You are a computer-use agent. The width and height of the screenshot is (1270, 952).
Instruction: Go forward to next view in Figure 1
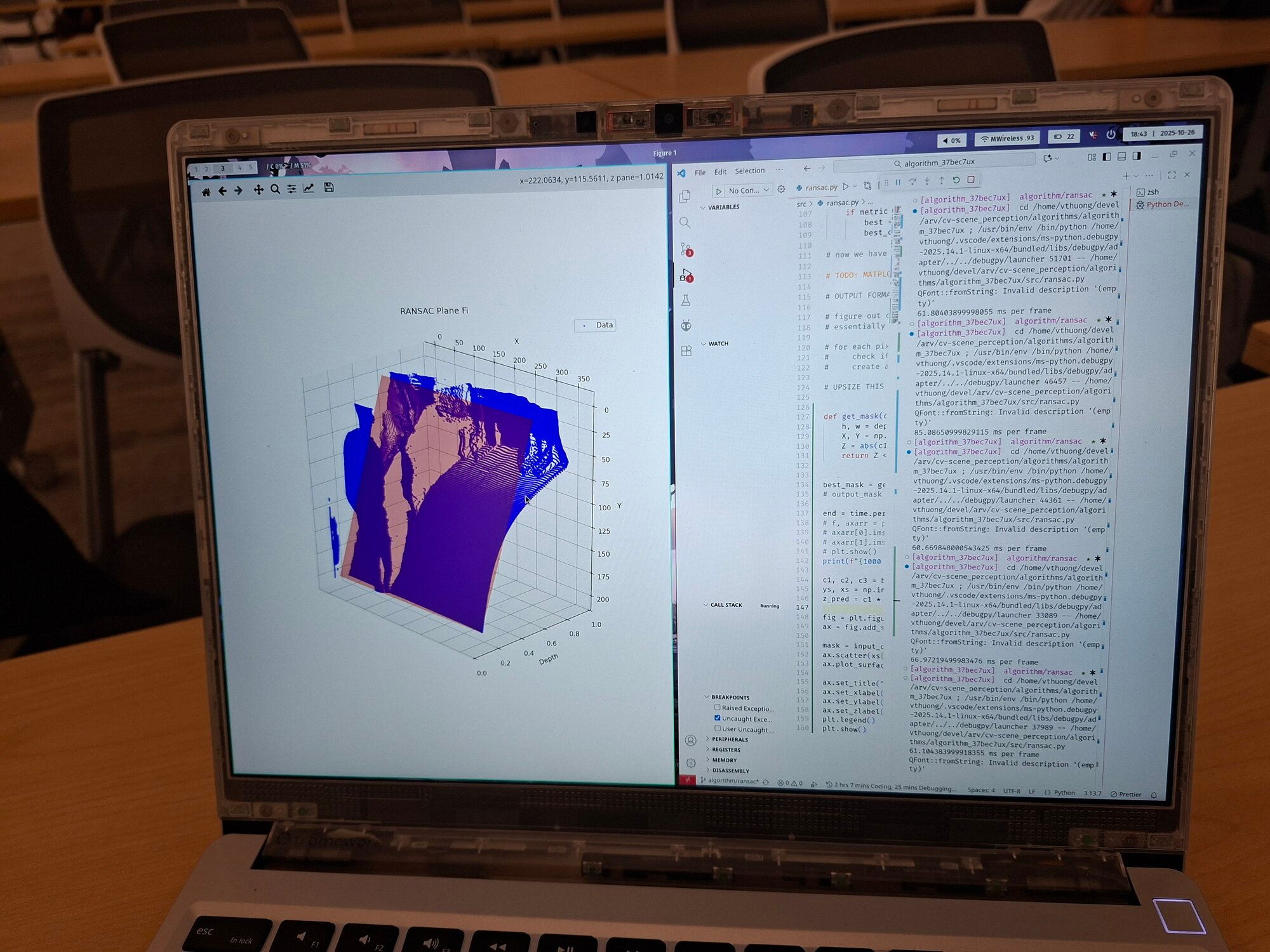pyautogui.click(x=238, y=190)
